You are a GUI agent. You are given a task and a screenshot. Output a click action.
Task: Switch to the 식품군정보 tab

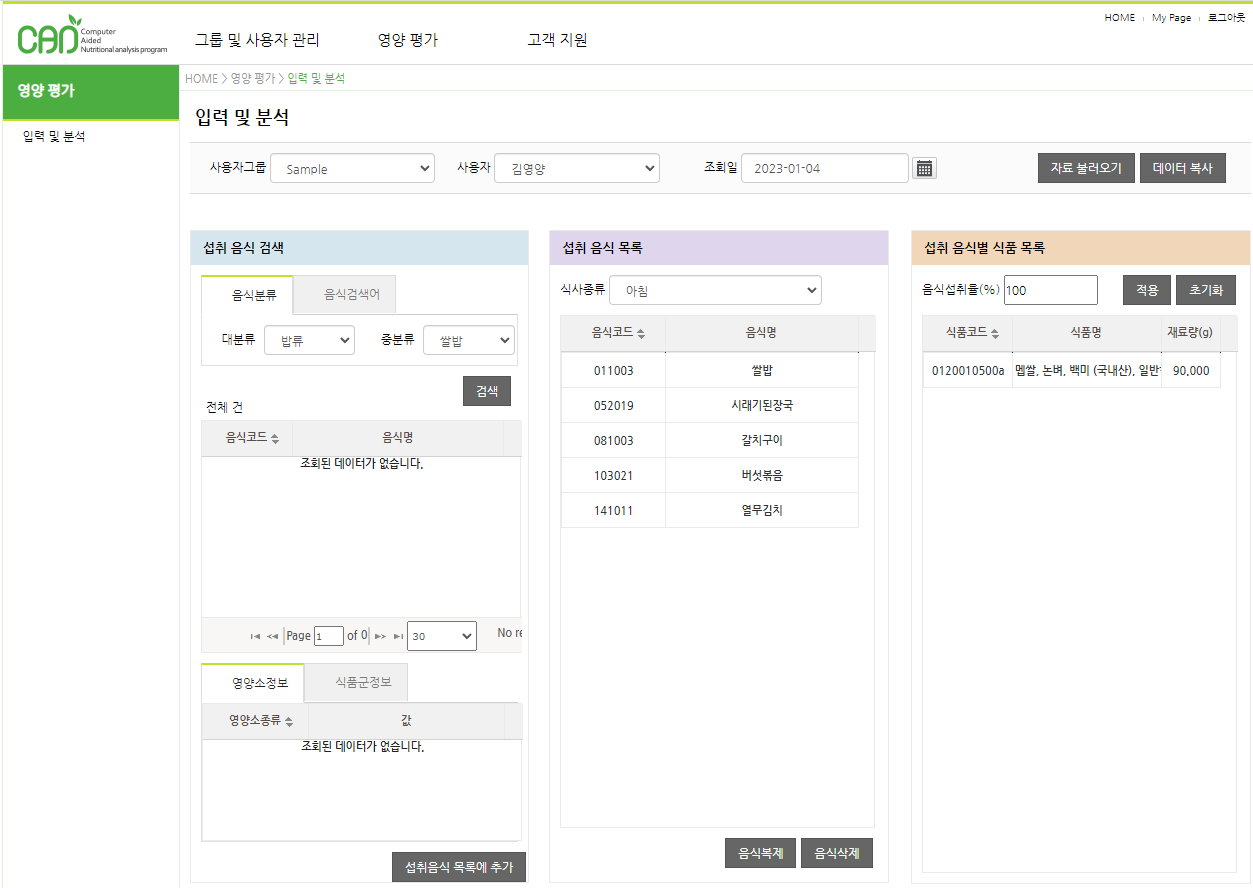[x=356, y=683]
